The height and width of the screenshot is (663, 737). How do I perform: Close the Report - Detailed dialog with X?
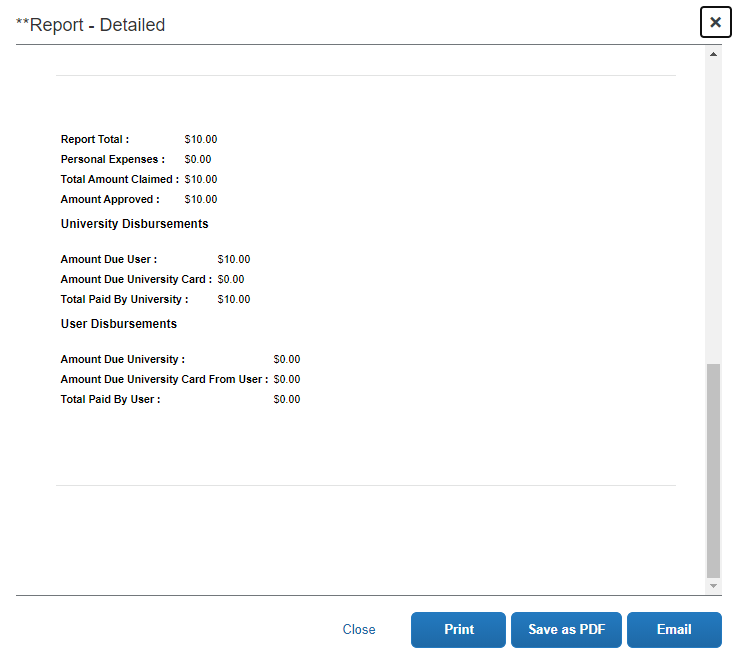click(715, 22)
